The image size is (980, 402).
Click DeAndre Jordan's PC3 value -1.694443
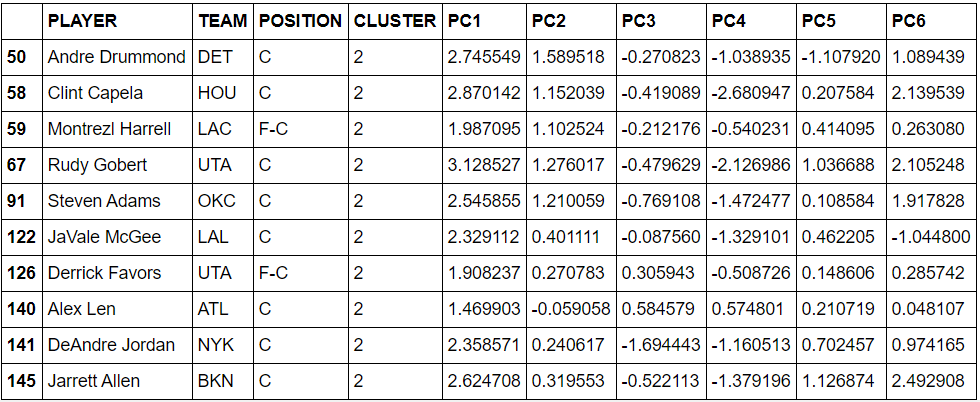click(x=661, y=345)
